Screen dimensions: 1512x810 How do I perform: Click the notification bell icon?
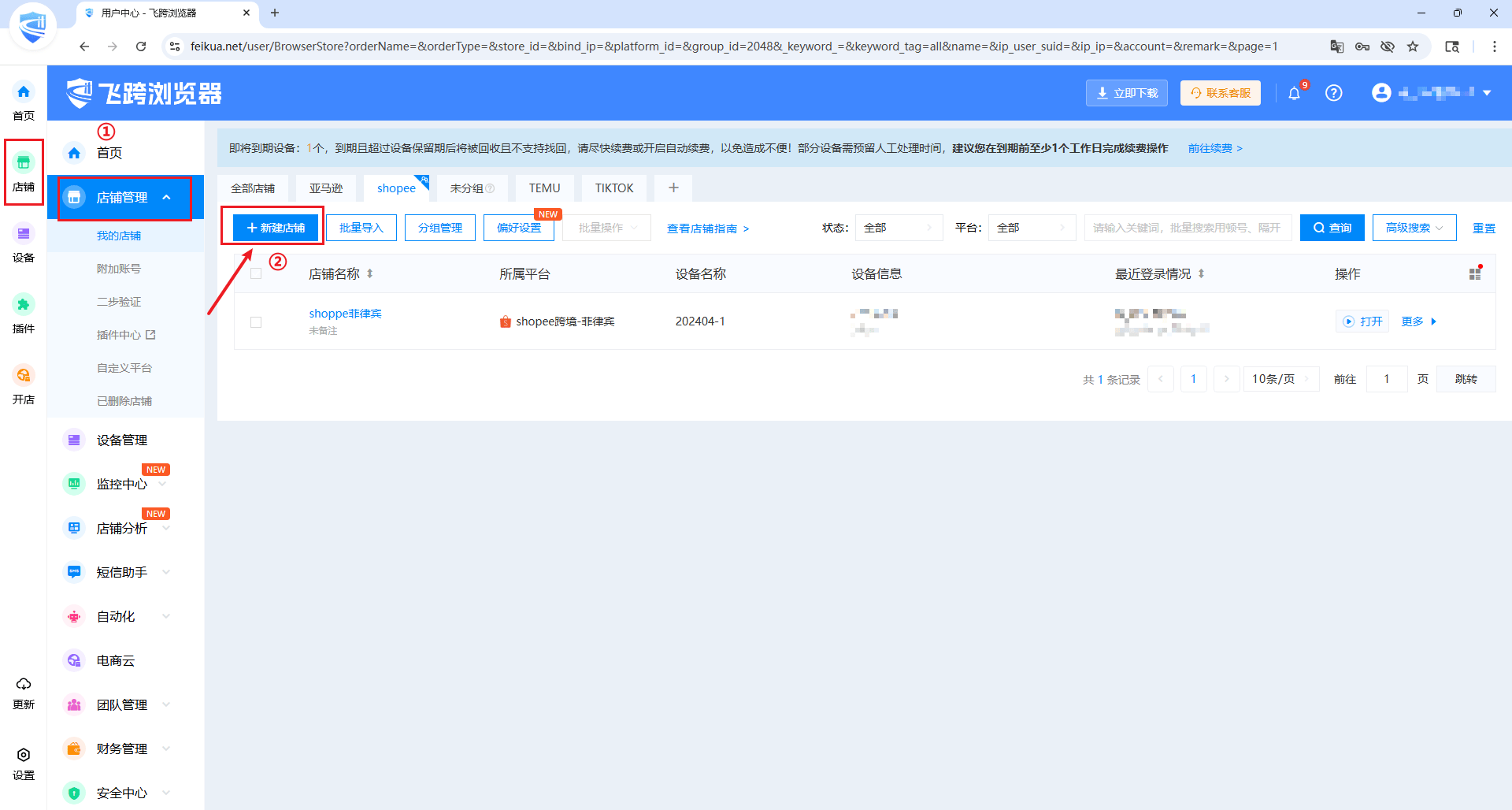coord(1294,94)
